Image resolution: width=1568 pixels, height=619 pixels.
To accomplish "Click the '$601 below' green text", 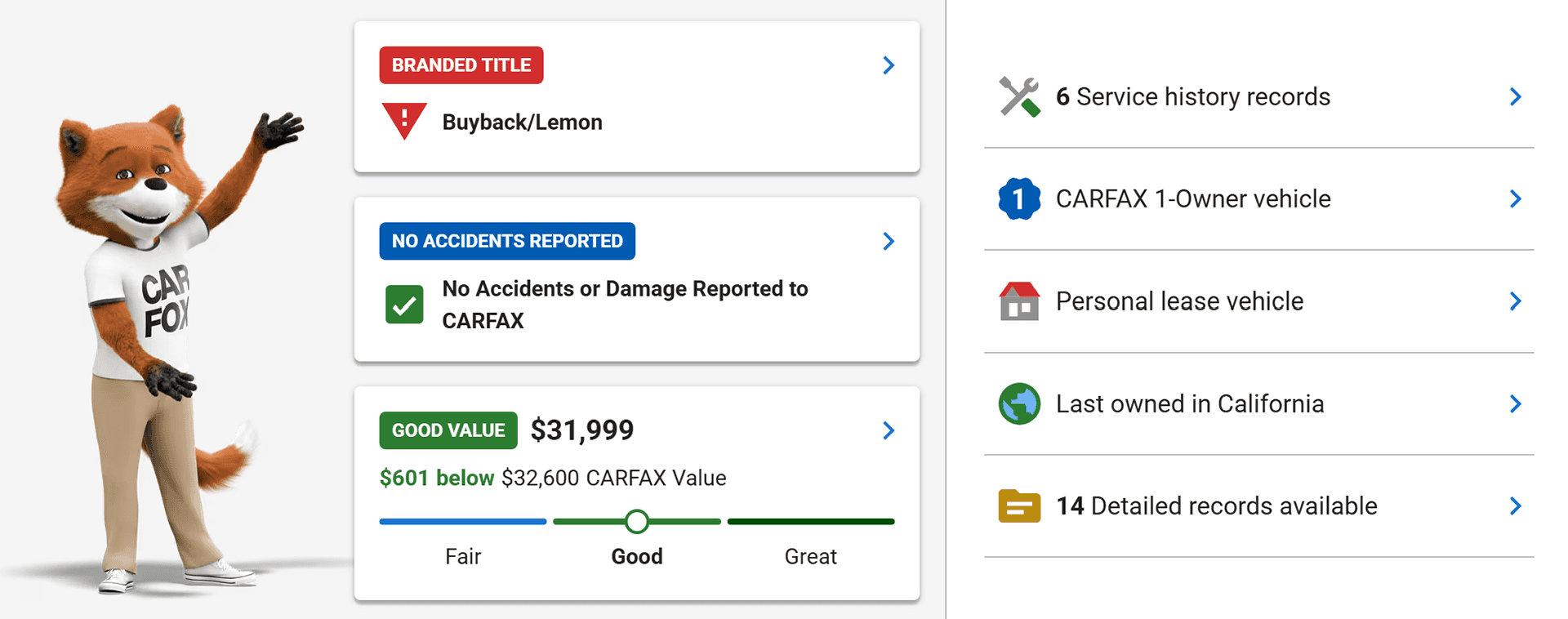I will coord(437,478).
